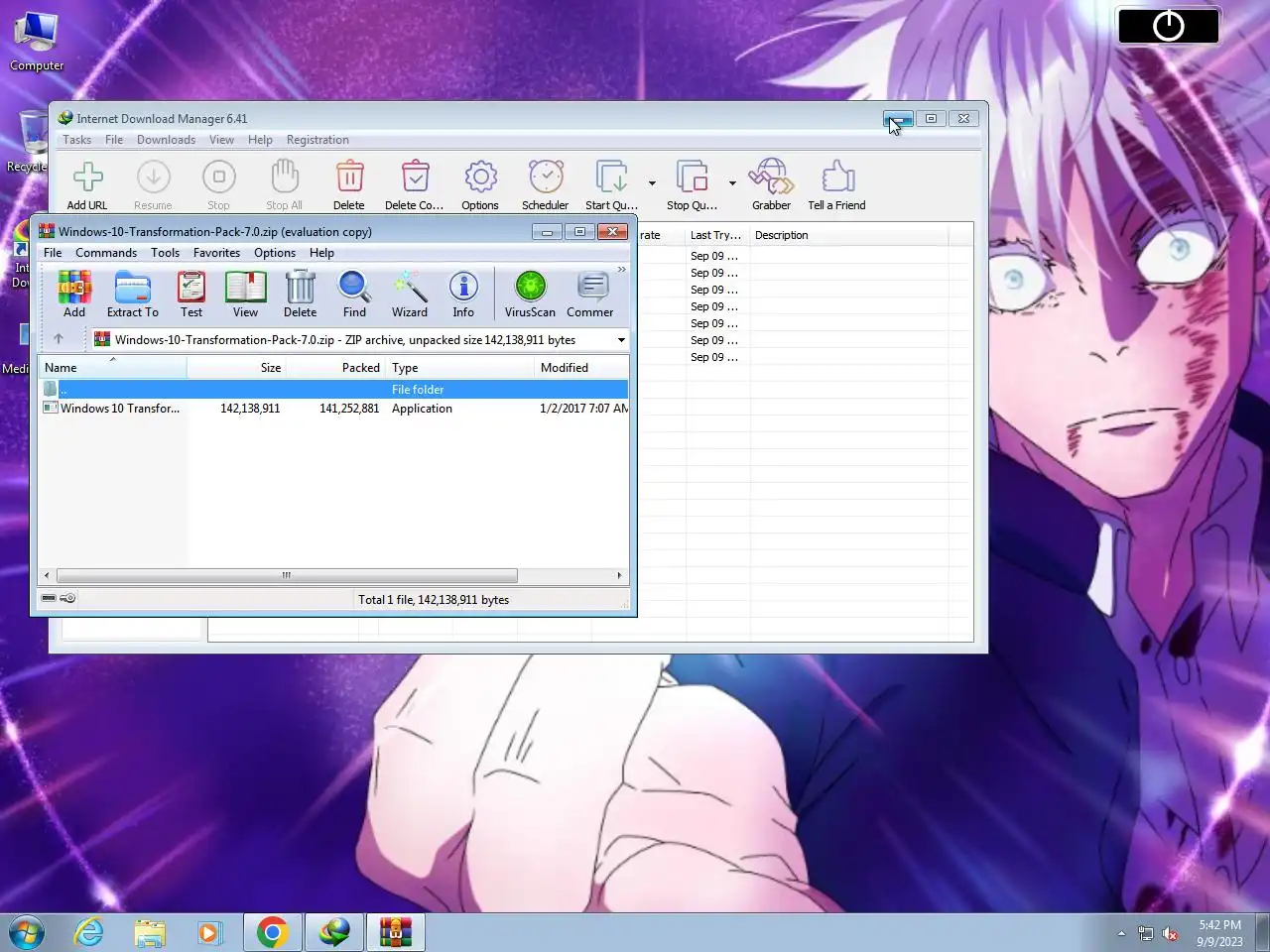
Task: Sort WinRAR list by Size column
Action: point(236,367)
